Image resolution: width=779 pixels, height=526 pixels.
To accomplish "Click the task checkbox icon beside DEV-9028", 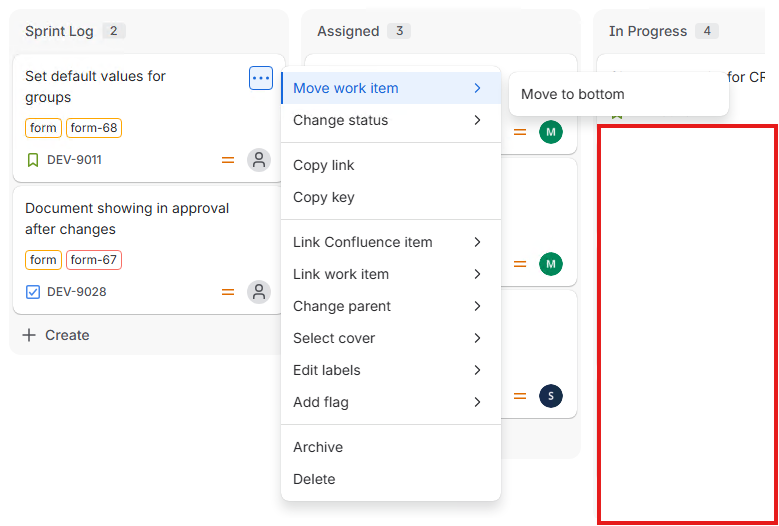I will click(x=32, y=292).
